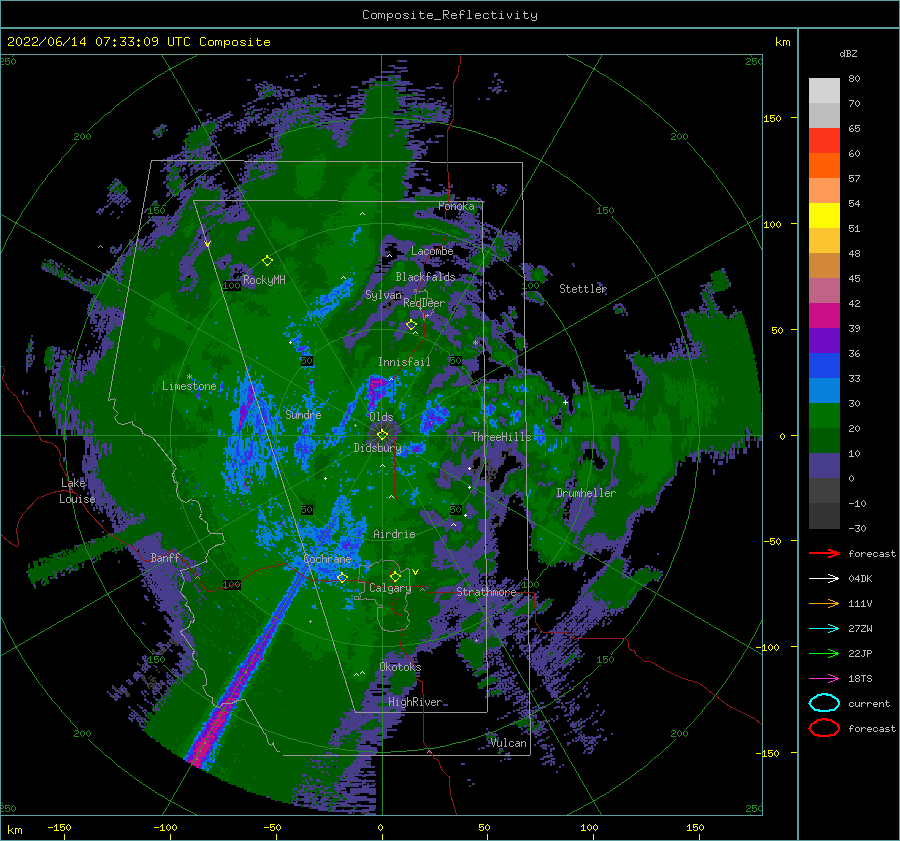Click the orange 111V arrow in legend
900x841 pixels.
824,603
